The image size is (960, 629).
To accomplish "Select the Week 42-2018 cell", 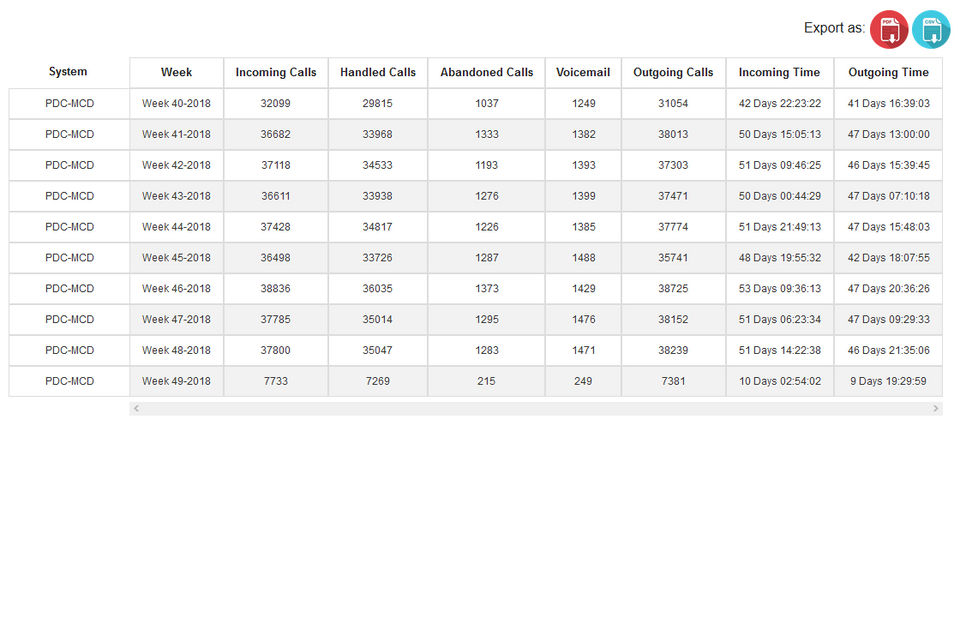I will (176, 165).
